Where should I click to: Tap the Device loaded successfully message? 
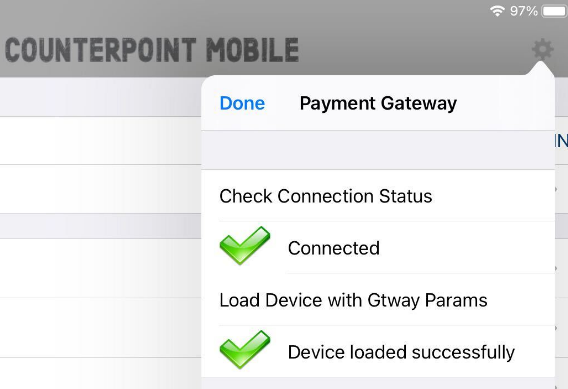click(x=401, y=352)
